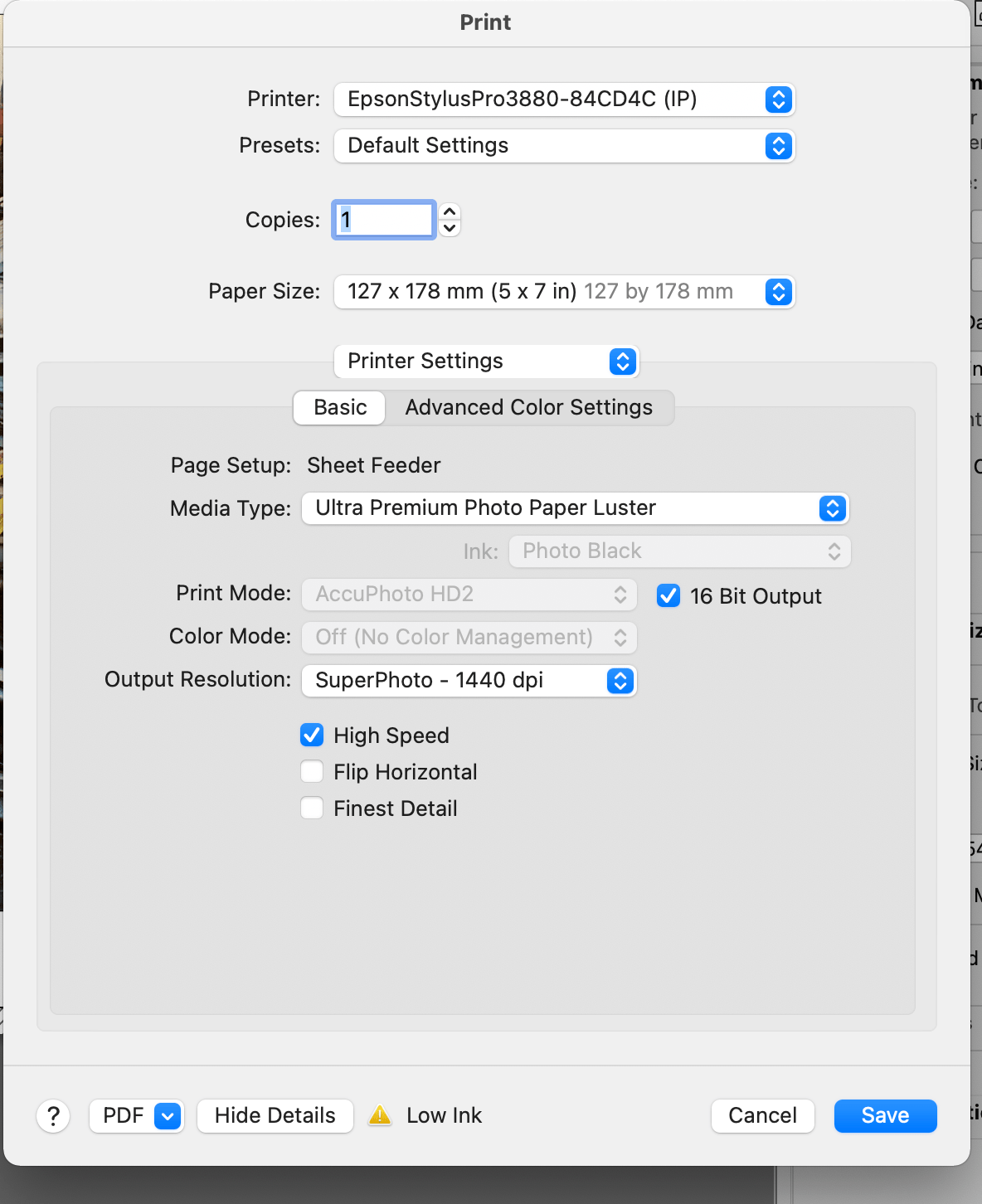Click the Low Ink warning icon

click(x=380, y=1115)
